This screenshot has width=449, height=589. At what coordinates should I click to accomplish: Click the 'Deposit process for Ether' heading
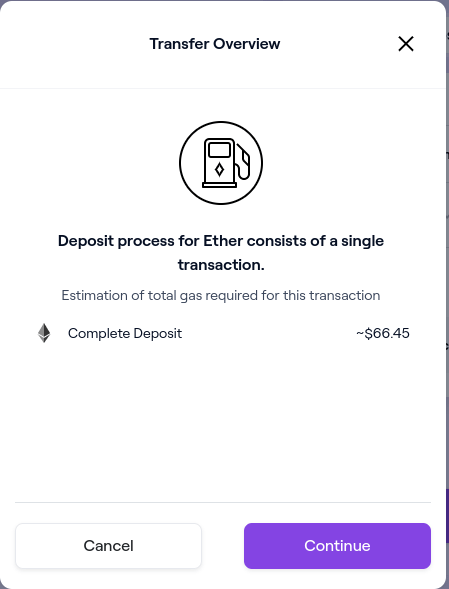[221, 253]
